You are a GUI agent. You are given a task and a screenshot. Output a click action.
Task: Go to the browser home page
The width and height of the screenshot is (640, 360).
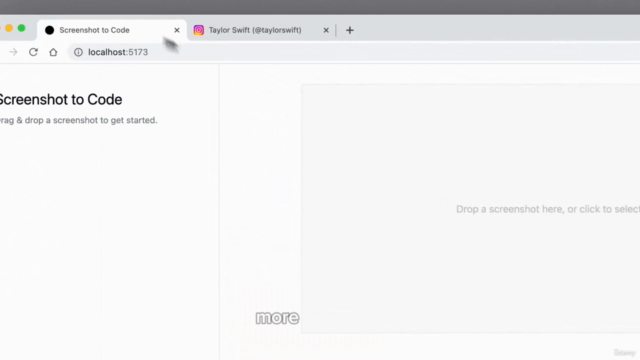53,52
